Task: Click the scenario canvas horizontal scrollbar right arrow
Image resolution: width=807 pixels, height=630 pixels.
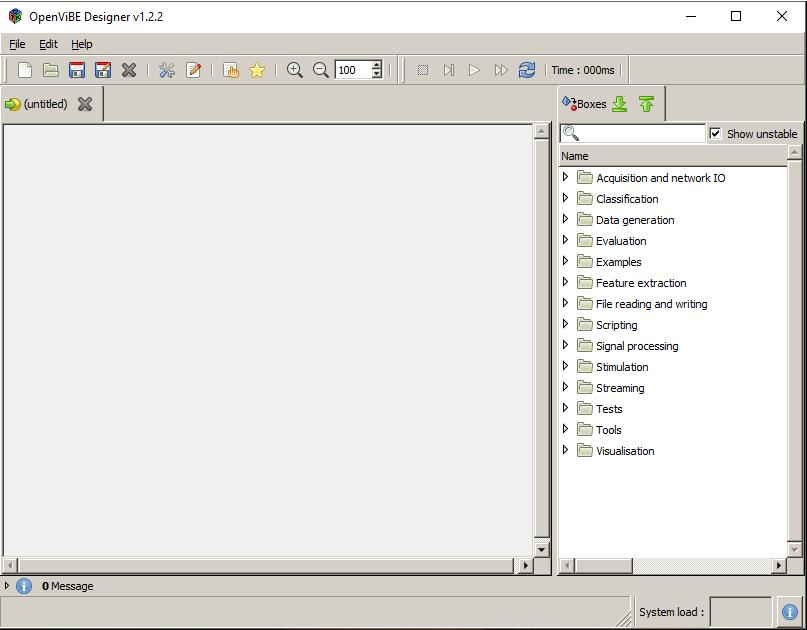Action: coord(525,566)
